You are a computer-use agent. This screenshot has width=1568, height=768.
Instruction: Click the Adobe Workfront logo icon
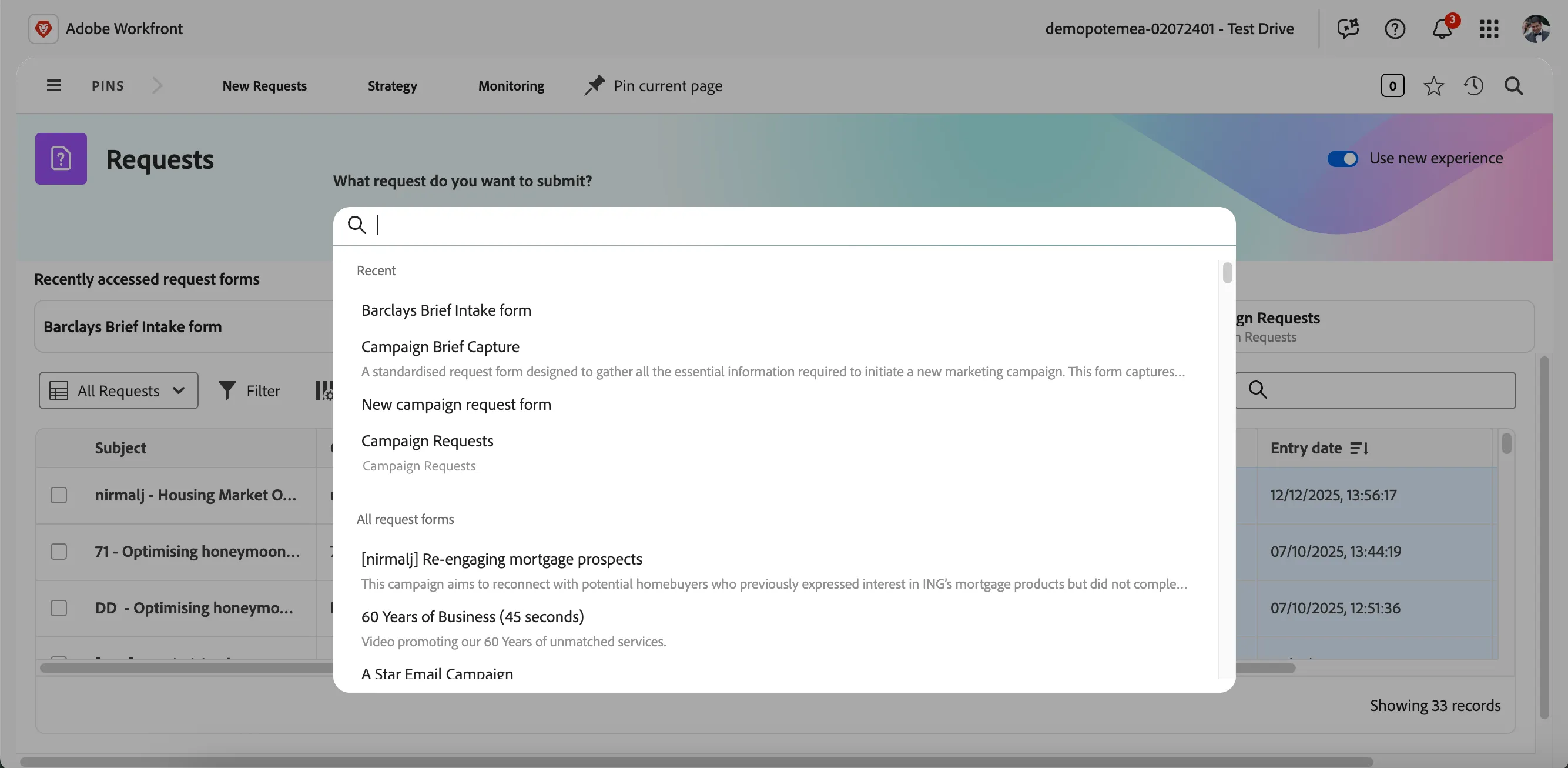43,29
